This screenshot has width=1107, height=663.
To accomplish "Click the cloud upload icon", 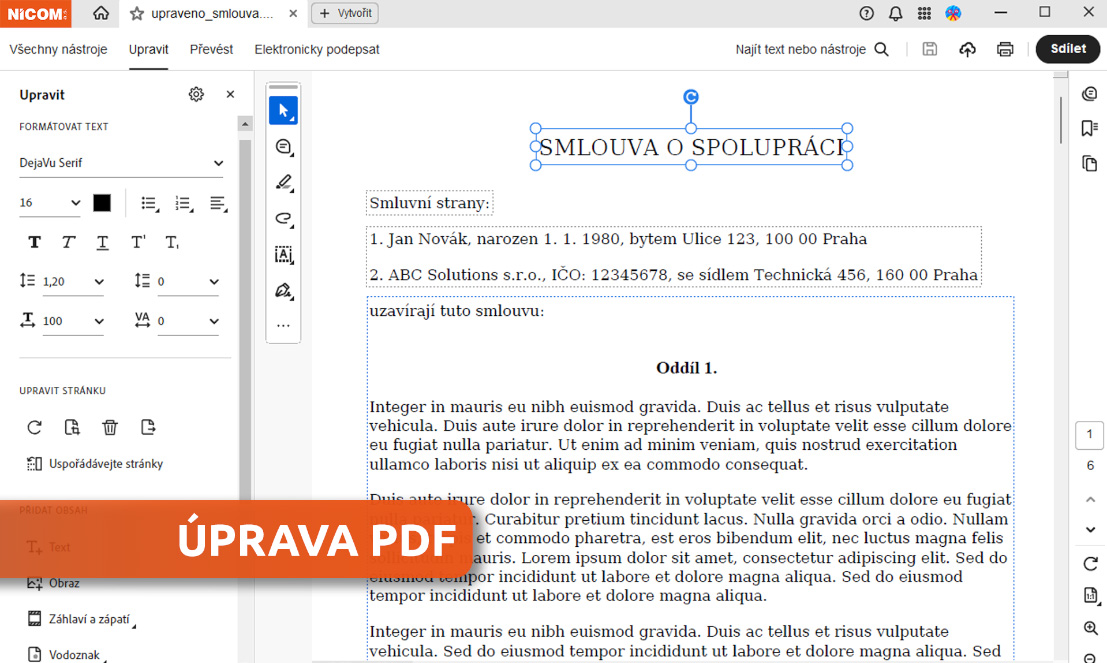I will [967, 49].
